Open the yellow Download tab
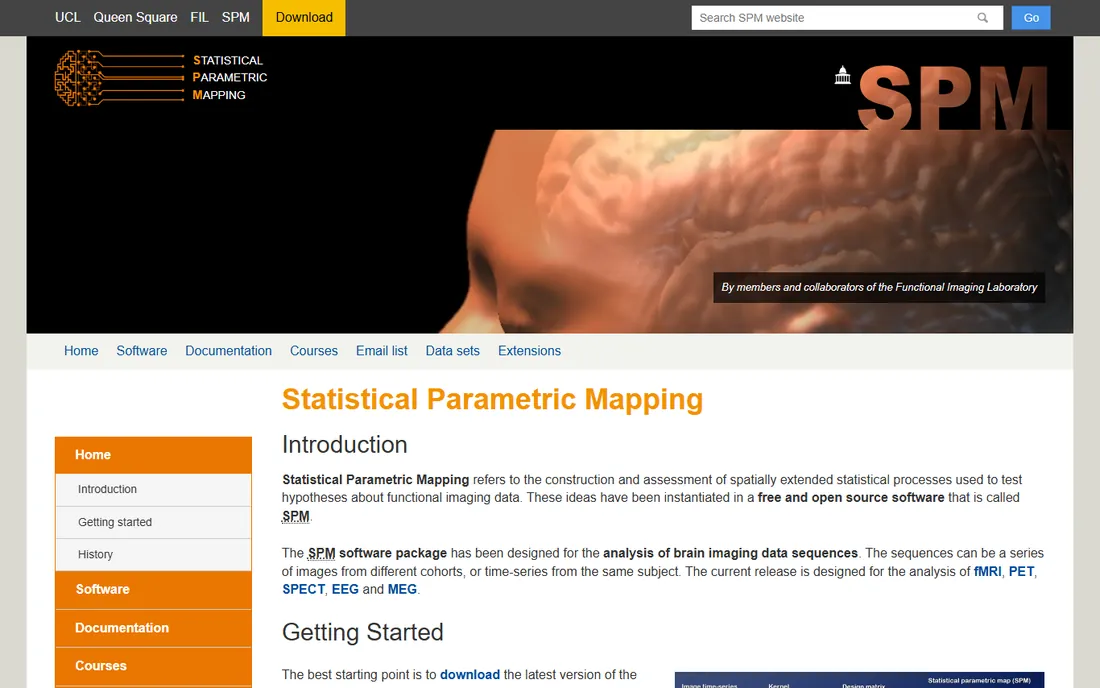The image size is (1100, 688). tap(304, 18)
